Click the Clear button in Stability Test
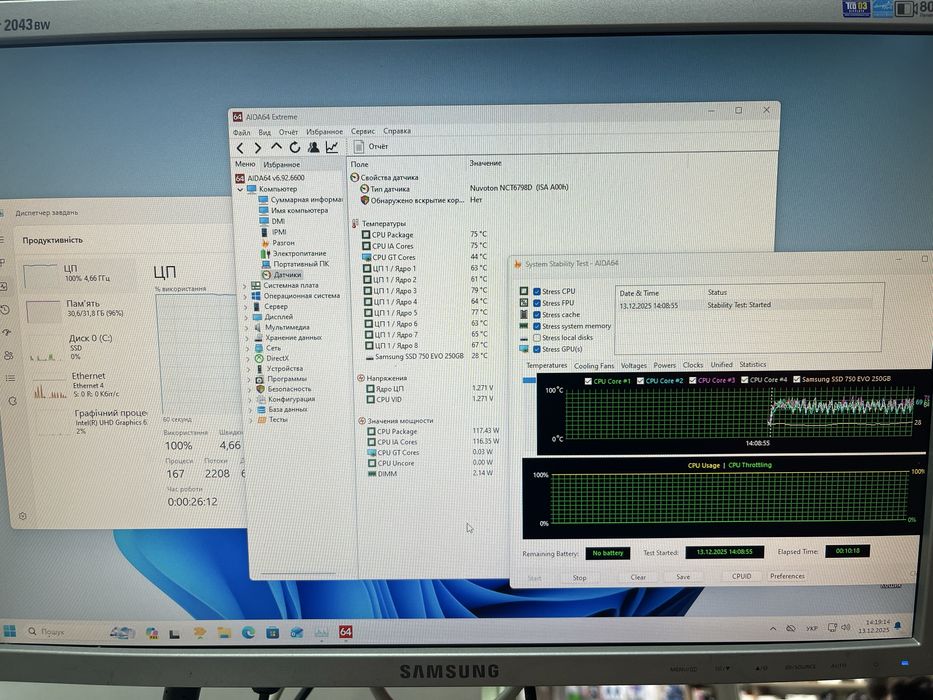Viewport: 933px width, 700px height. click(638, 577)
